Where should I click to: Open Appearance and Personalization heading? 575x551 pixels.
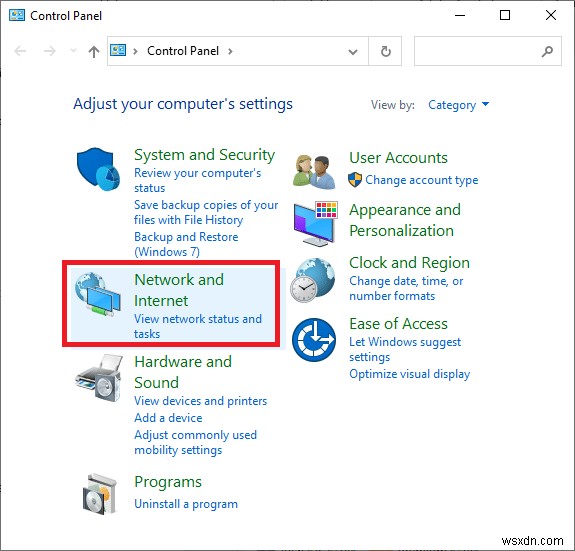405,220
